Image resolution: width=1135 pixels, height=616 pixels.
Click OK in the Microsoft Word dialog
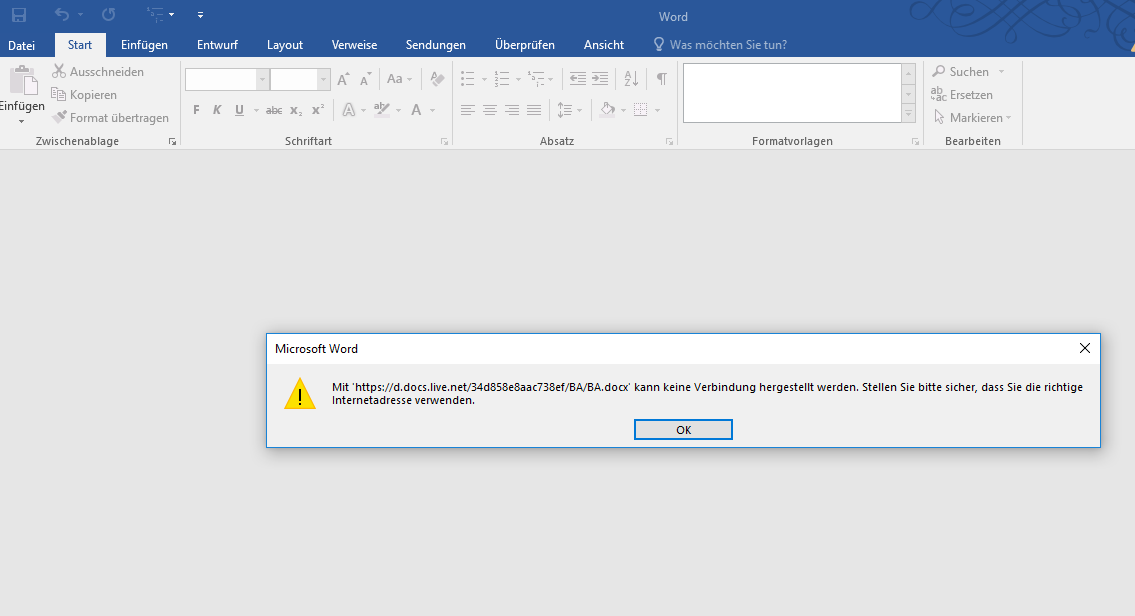point(683,430)
